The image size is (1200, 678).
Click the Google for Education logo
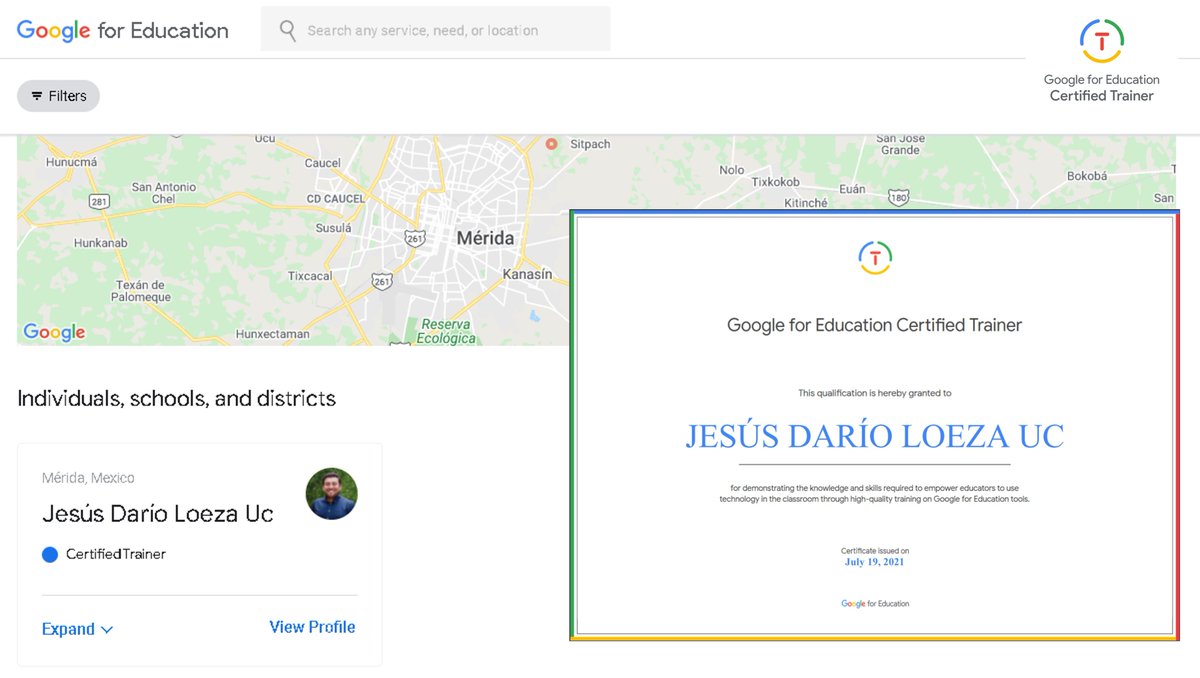pyautogui.click(x=123, y=30)
